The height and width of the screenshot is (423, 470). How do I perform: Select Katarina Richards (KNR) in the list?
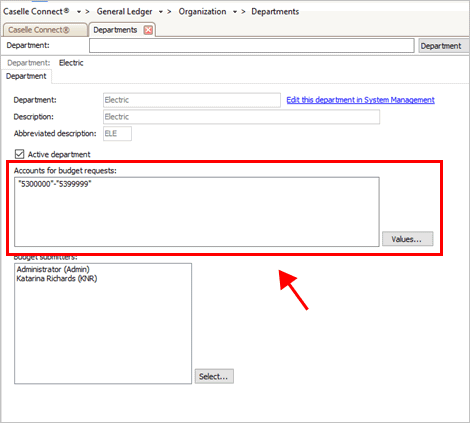coord(57,278)
